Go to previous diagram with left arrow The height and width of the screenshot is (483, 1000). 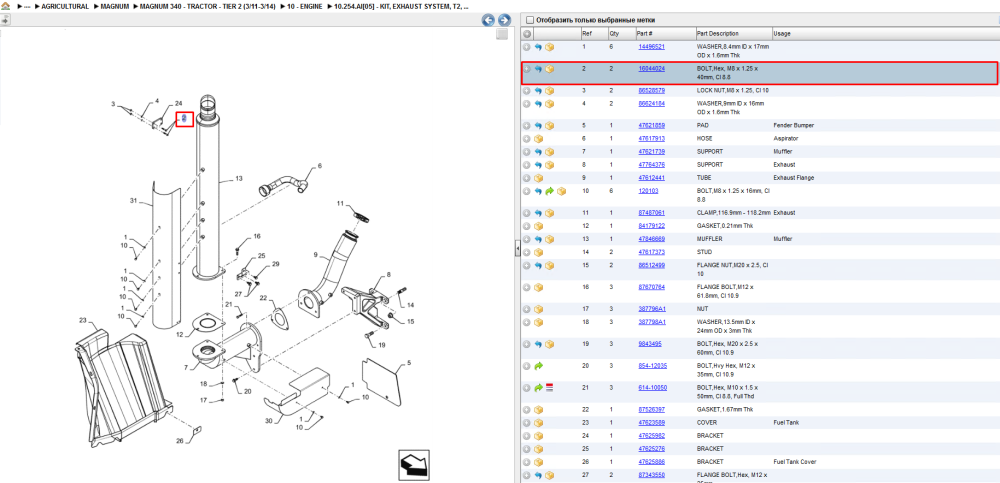point(489,20)
